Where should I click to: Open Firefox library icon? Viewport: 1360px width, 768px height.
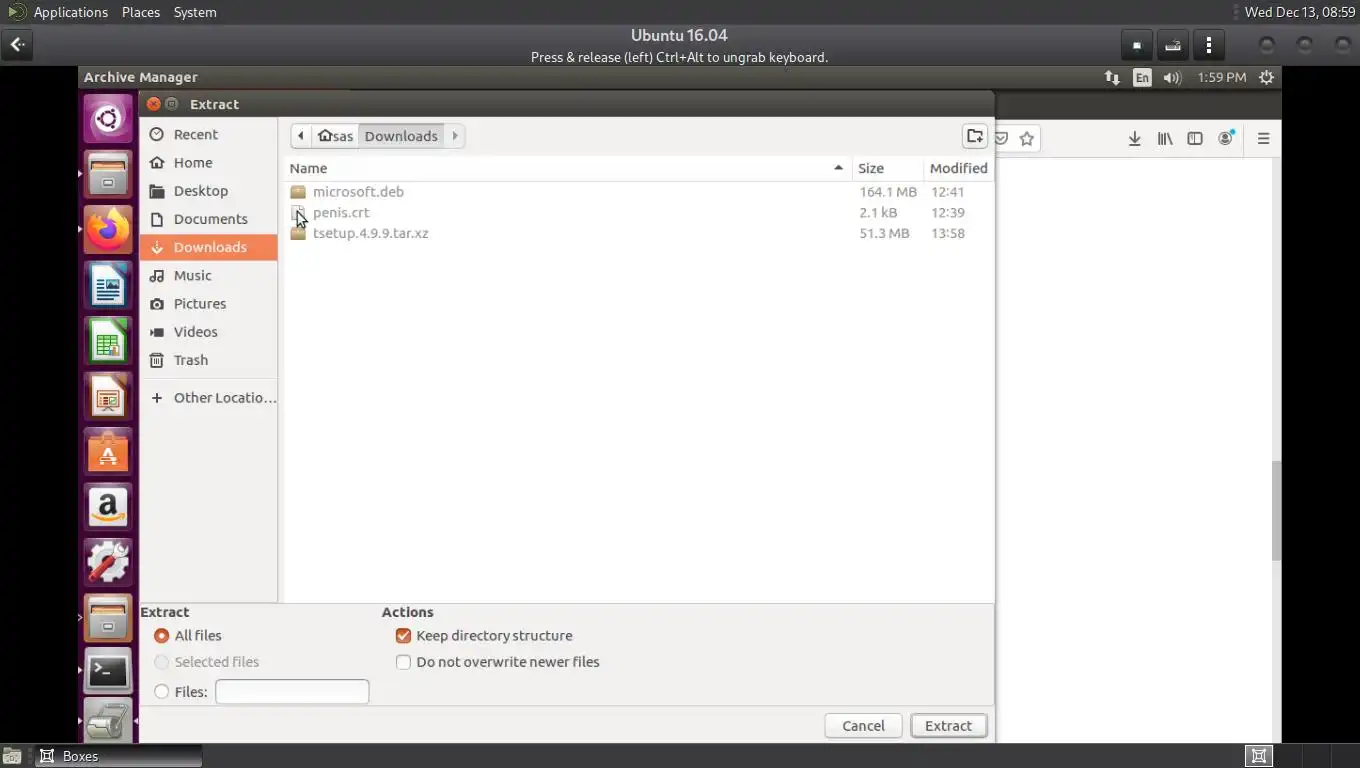tap(1165, 139)
